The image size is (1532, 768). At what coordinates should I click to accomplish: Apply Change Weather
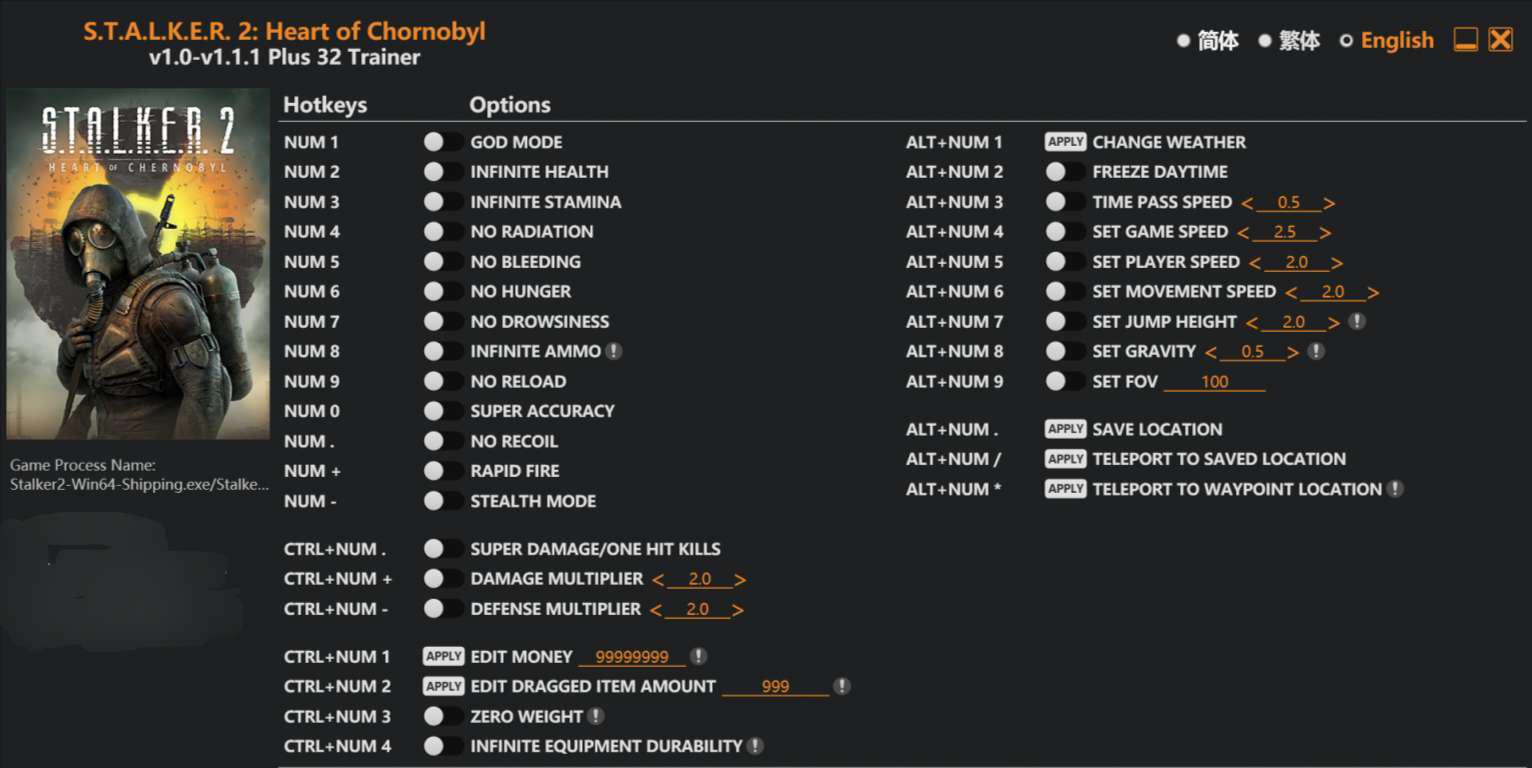pyautogui.click(x=1065, y=142)
